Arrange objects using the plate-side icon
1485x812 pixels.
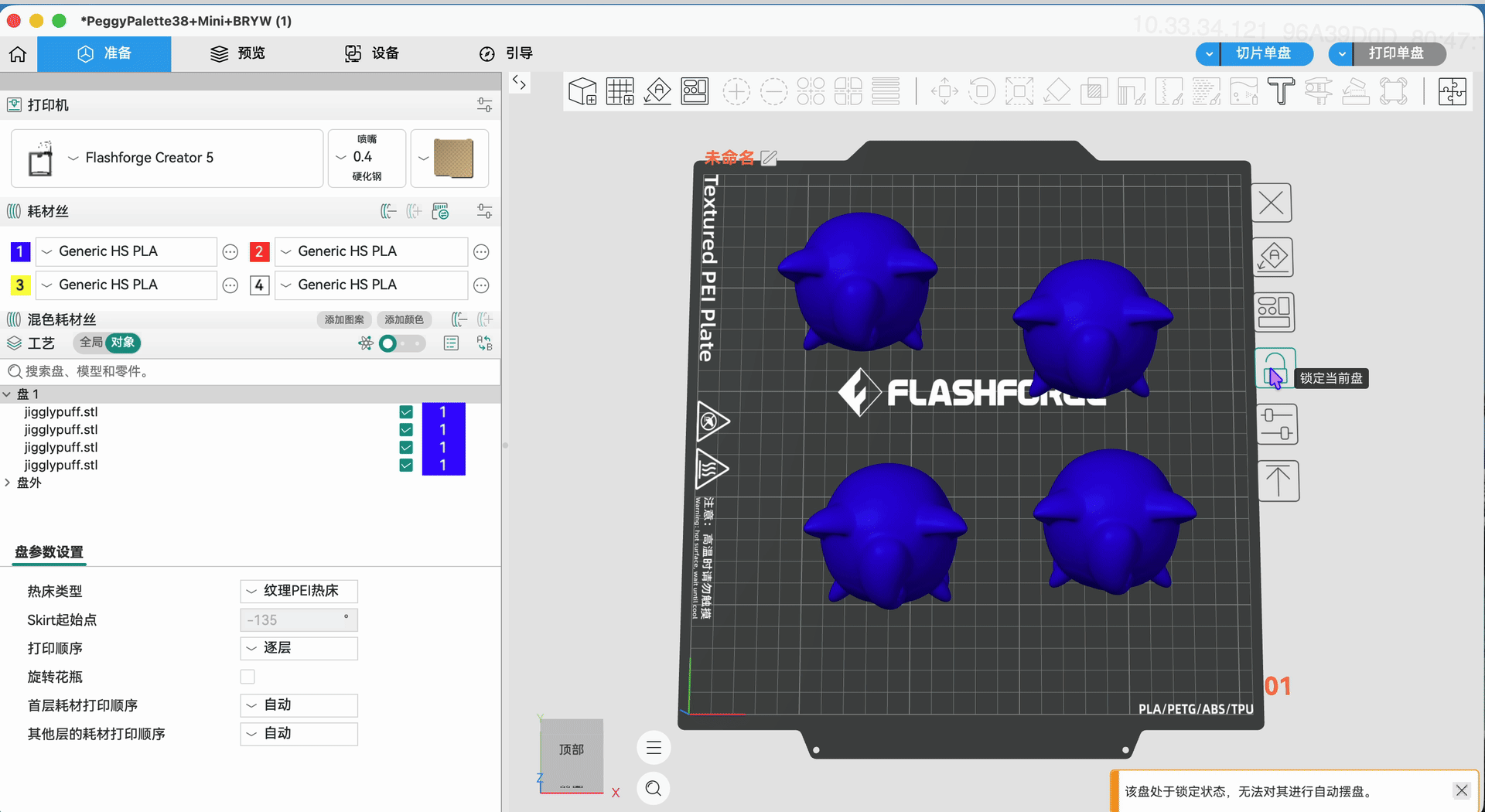point(1274,312)
